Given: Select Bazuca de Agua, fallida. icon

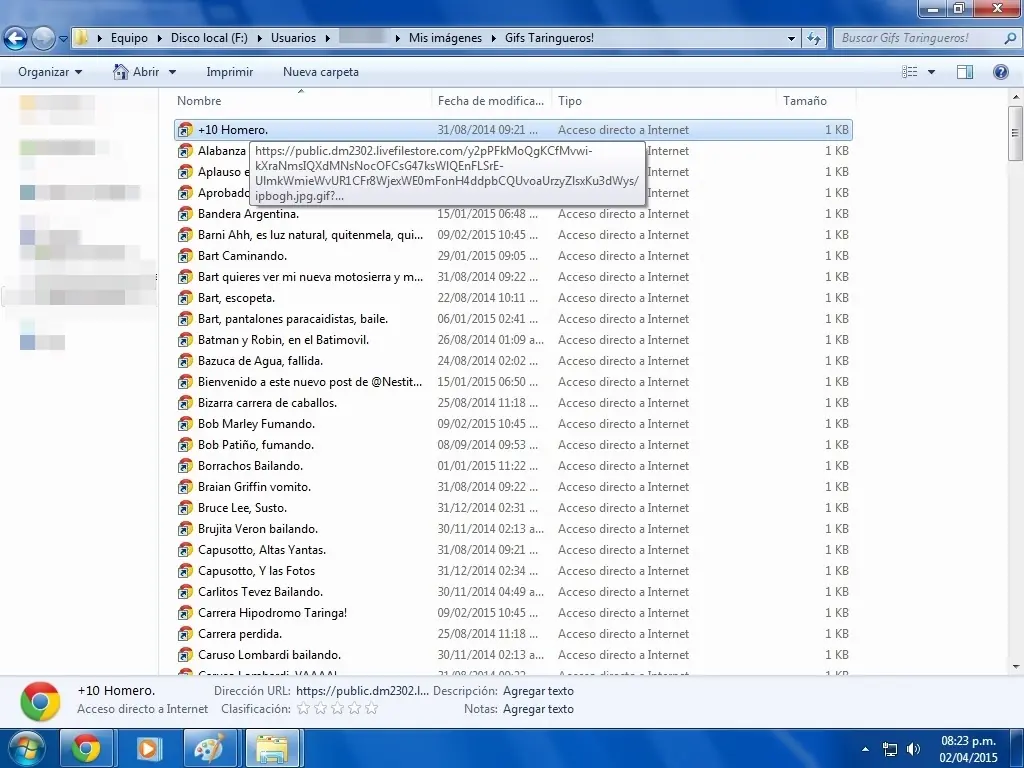Looking at the screenshot, I should 185,361.
